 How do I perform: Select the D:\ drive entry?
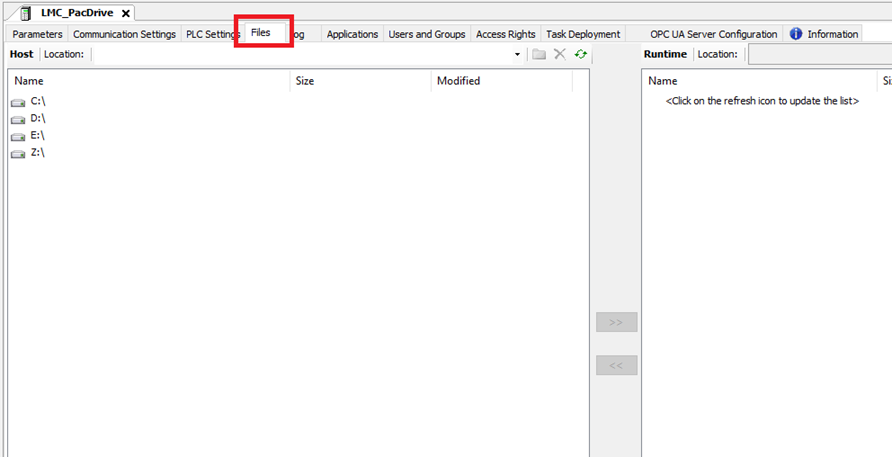(37, 118)
